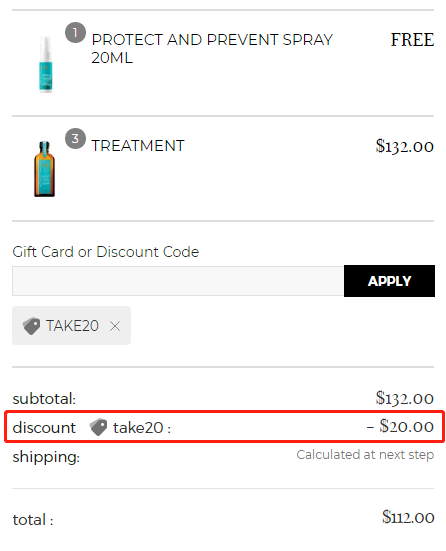Click the TAKE20 tag icon in chip
Image resolution: width=446 pixels, height=551 pixels.
(31, 326)
